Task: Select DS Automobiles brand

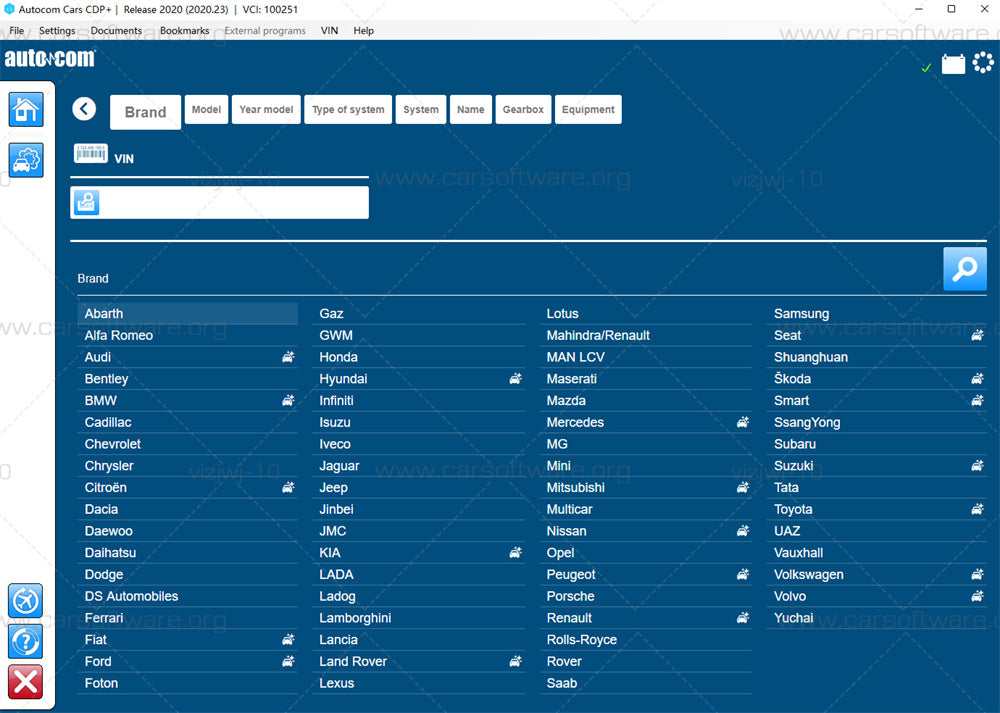Action: pyautogui.click(x=188, y=596)
